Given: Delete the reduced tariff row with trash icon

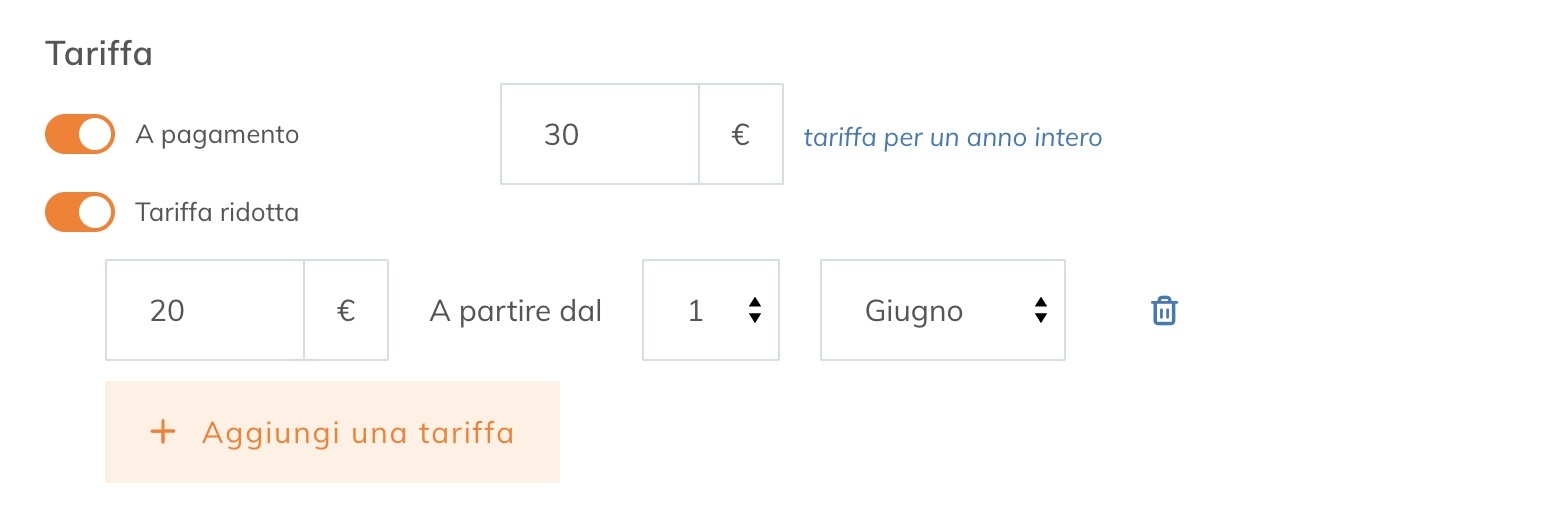Looking at the screenshot, I should [x=1164, y=311].
